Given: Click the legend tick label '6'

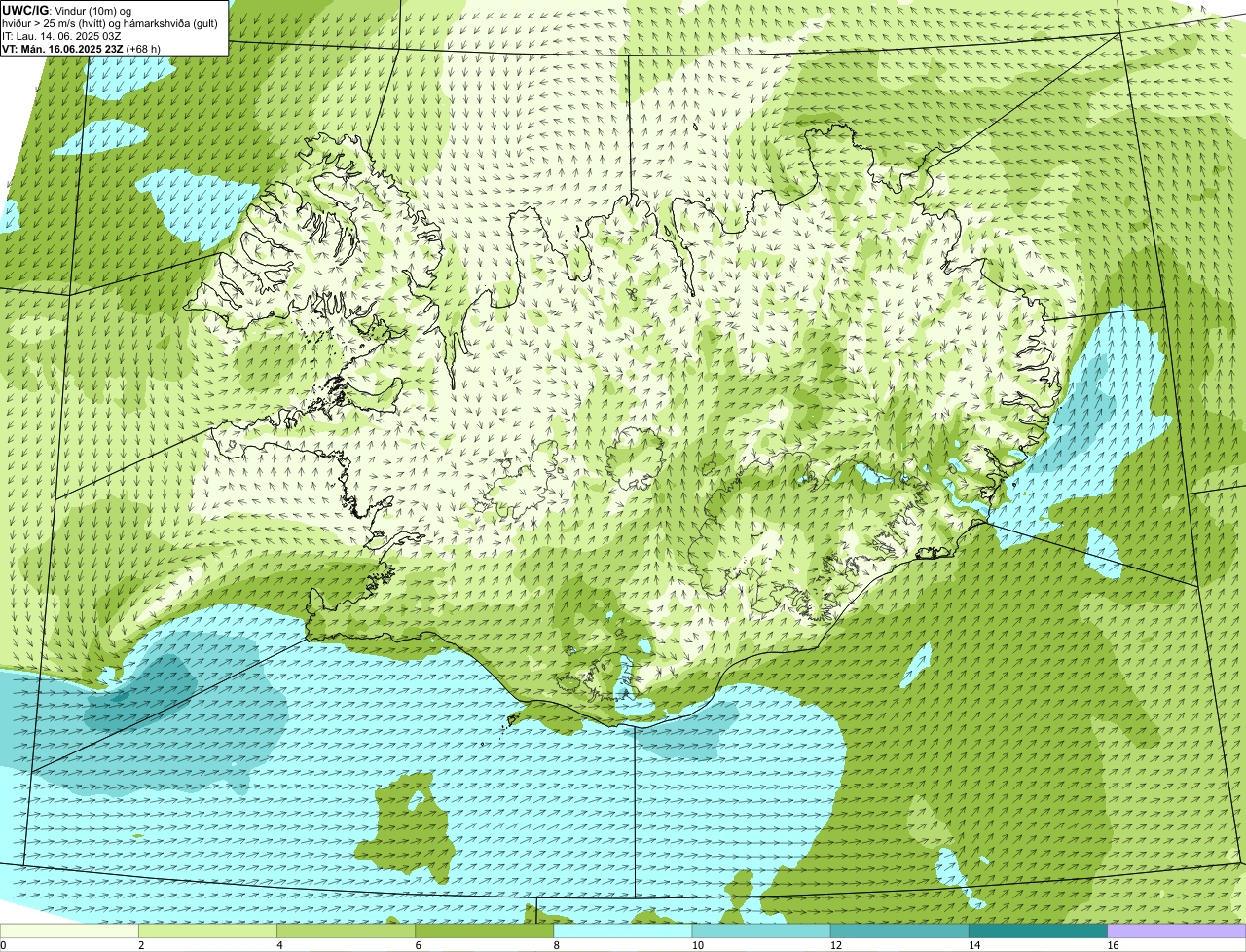Looking at the screenshot, I should pos(418,945).
